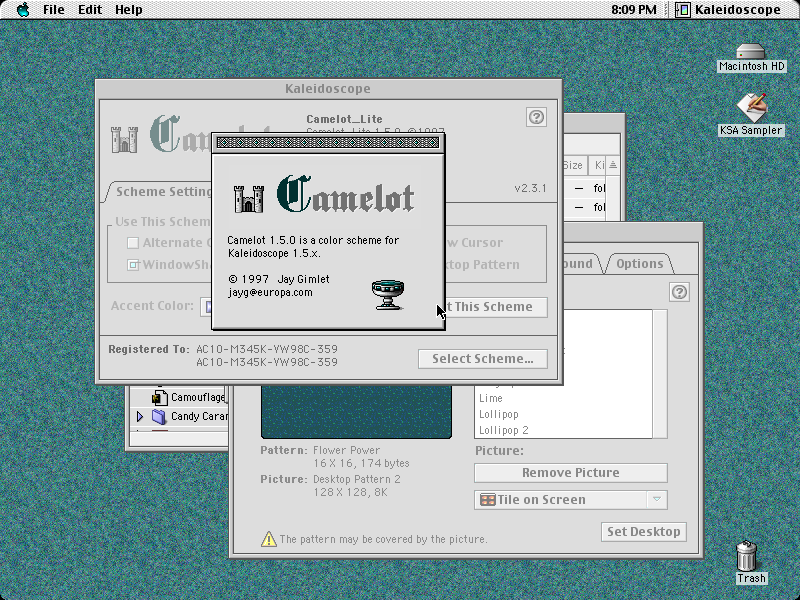Open the Apple menu
800x600 pixels.
(23, 10)
